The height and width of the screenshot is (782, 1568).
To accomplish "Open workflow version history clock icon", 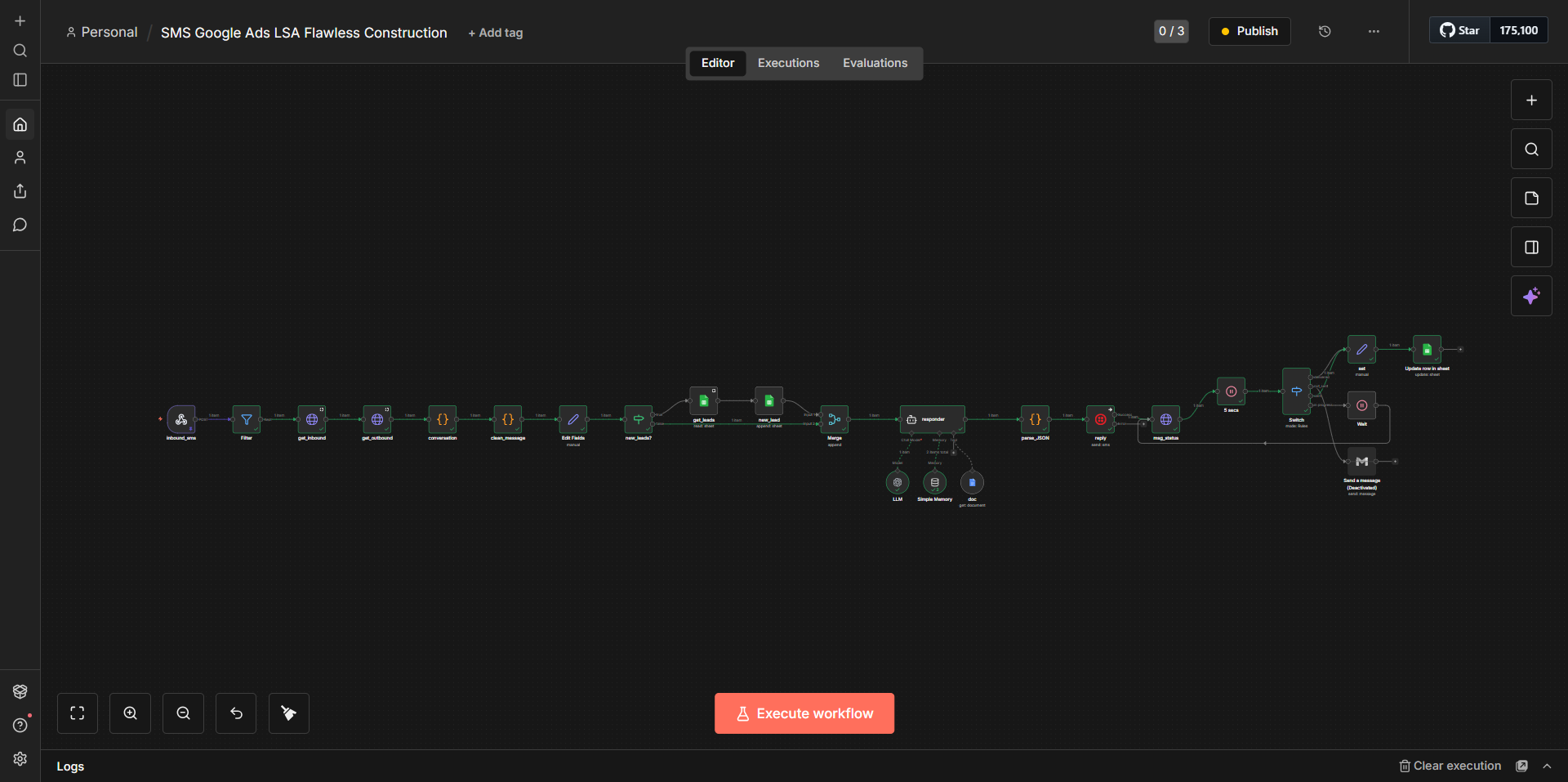I will (1325, 31).
